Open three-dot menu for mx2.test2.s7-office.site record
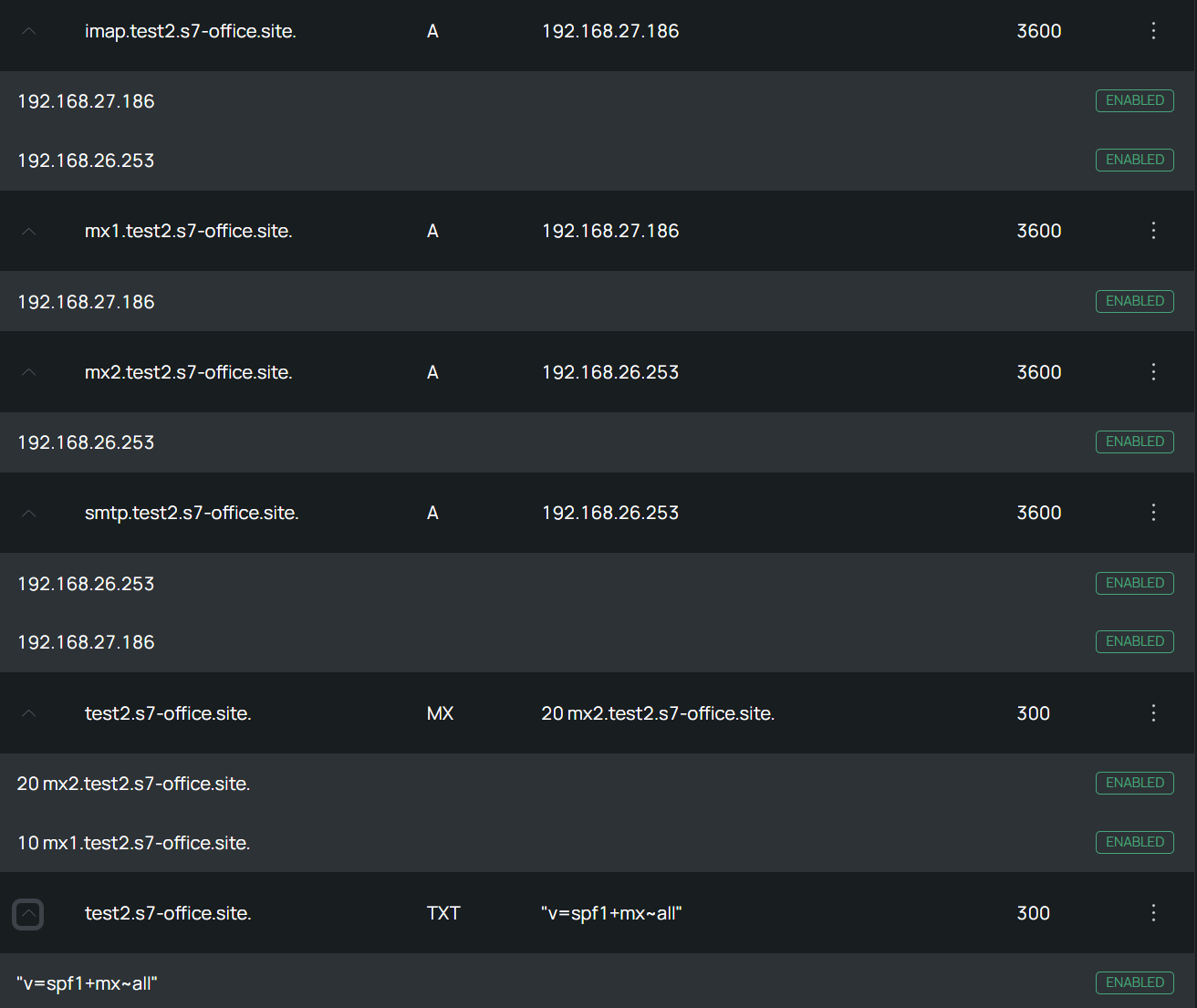The width and height of the screenshot is (1197, 1008). click(x=1153, y=372)
